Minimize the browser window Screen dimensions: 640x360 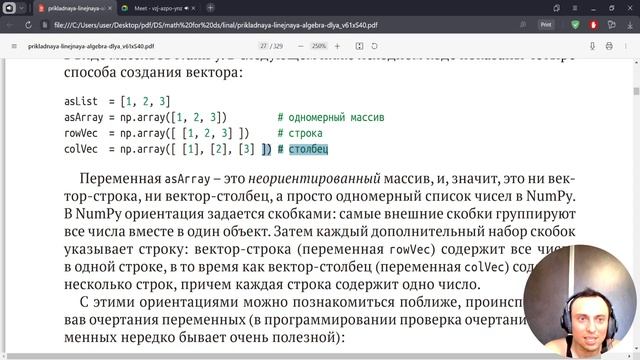click(593, 8)
